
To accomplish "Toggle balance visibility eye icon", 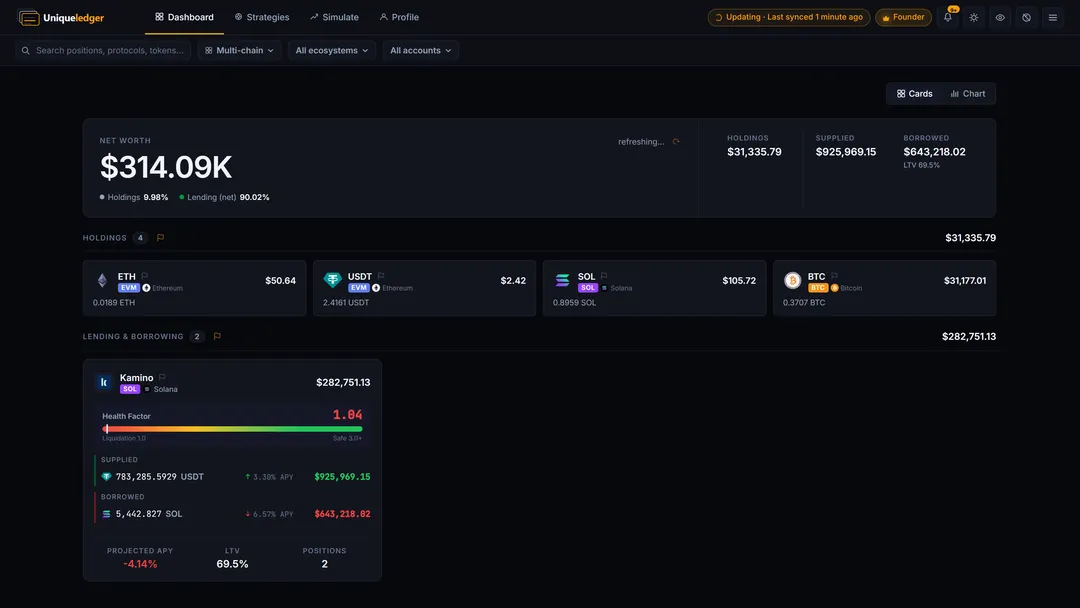I will [999, 18].
